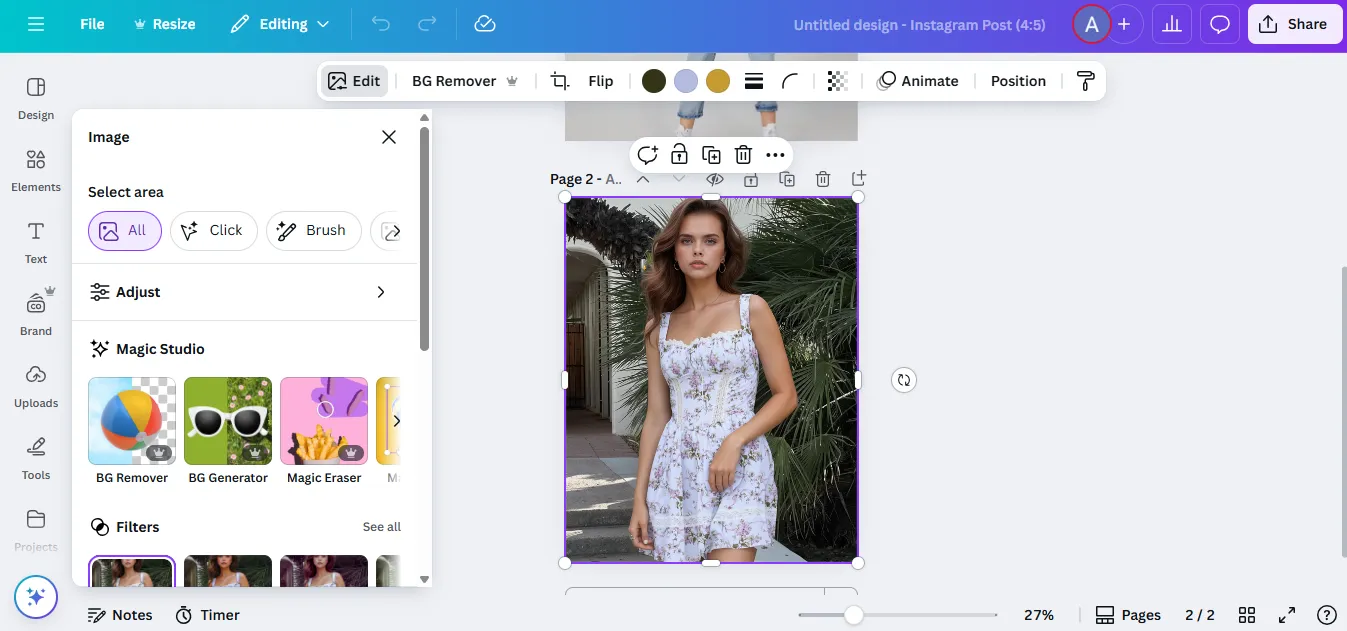Viewport: 1347px width, 631px height.
Task: Open the File menu
Action: [x=92, y=24]
